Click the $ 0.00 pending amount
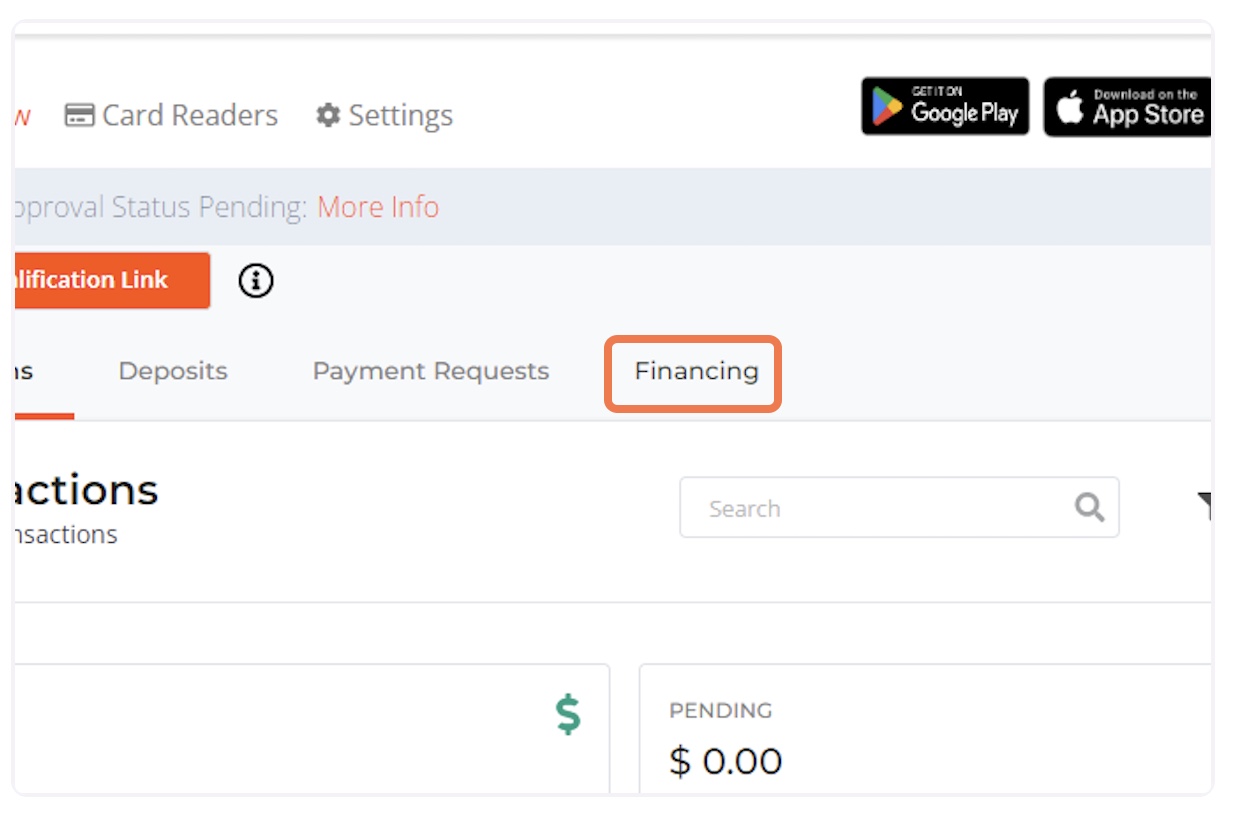The image size is (1256, 816). 726,761
